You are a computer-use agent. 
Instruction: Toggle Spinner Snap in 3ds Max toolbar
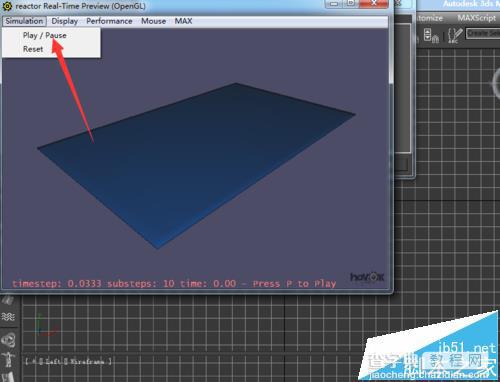(x=431, y=35)
